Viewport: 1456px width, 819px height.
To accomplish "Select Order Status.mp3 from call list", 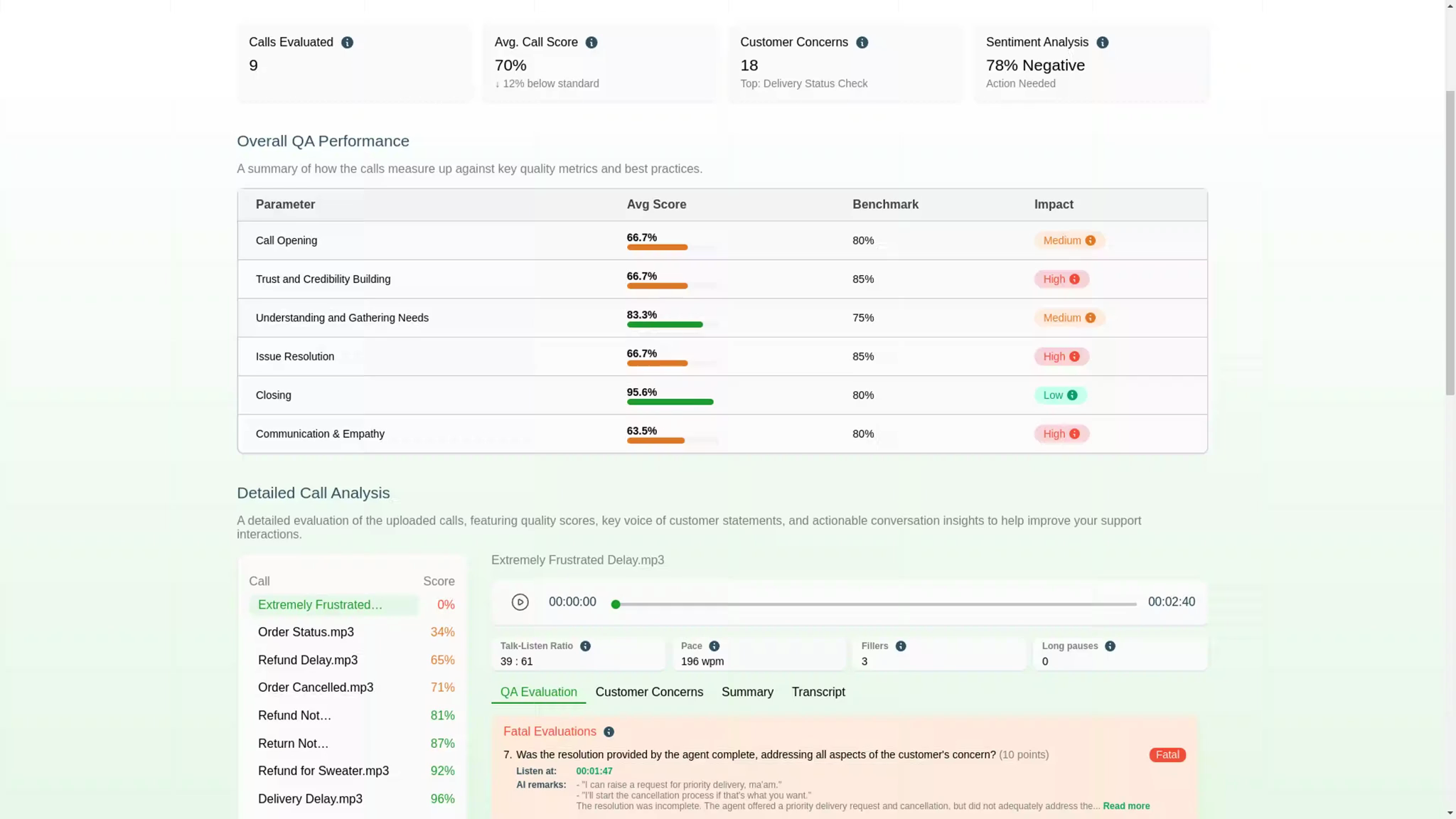I will 306,632.
